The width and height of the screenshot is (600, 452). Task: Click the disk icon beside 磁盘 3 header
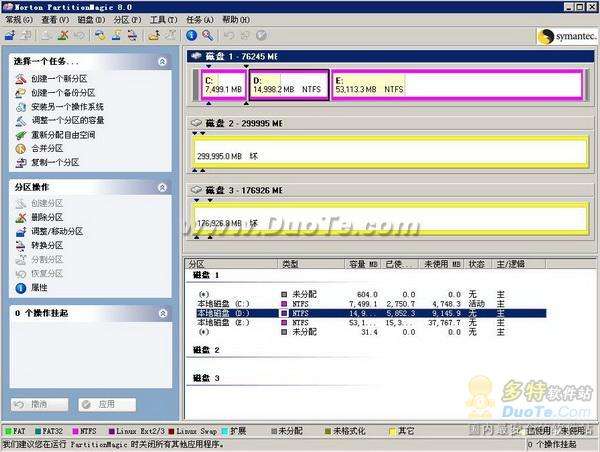click(196, 190)
